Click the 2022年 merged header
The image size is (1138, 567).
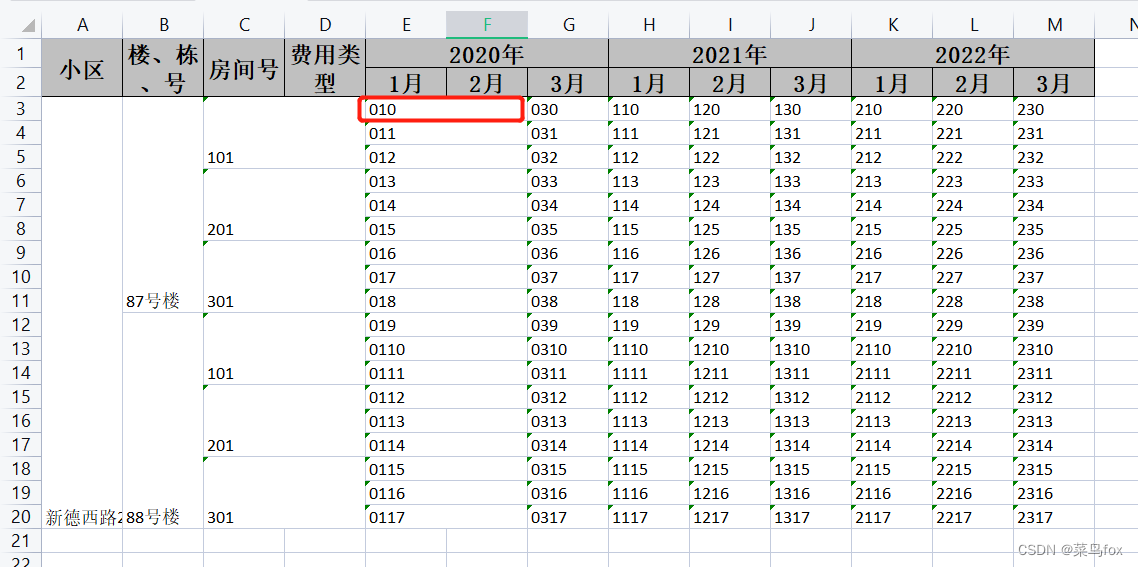[973, 54]
